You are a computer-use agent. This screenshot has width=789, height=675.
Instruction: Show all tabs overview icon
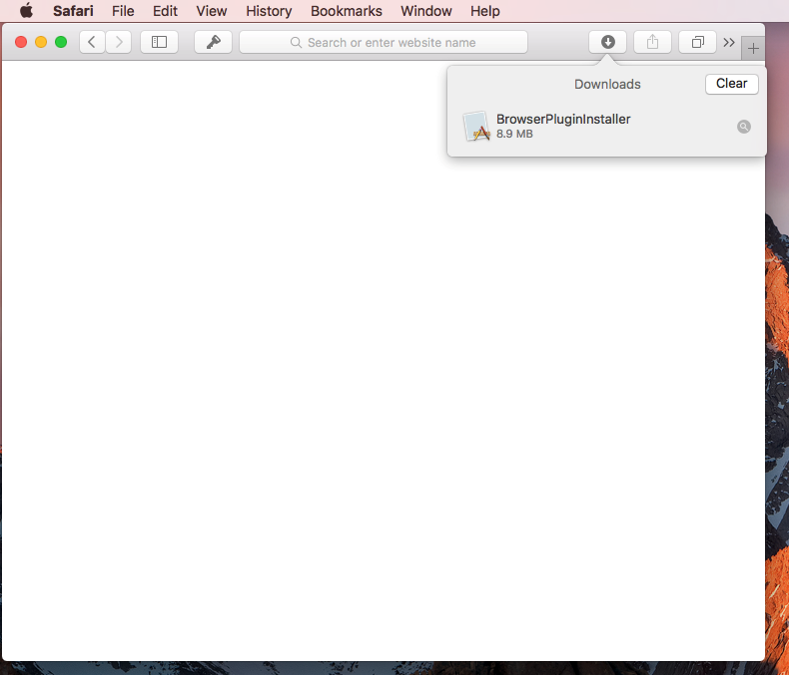[x=697, y=42]
